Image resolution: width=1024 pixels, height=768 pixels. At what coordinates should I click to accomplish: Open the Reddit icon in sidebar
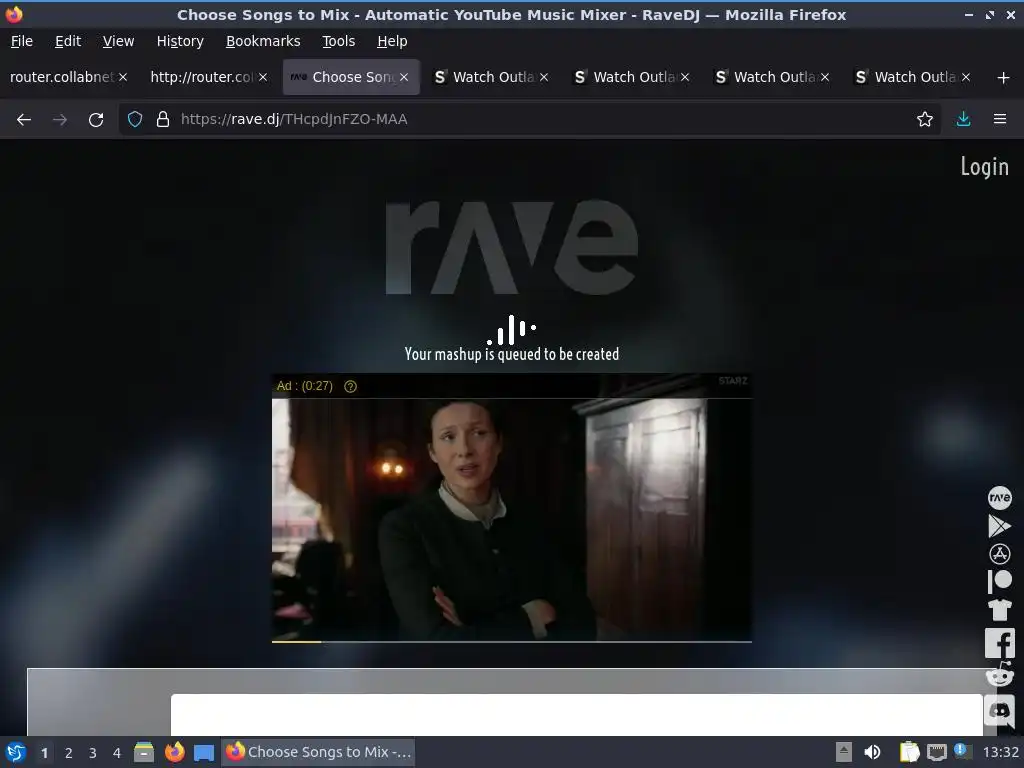[x=999, y=674]
